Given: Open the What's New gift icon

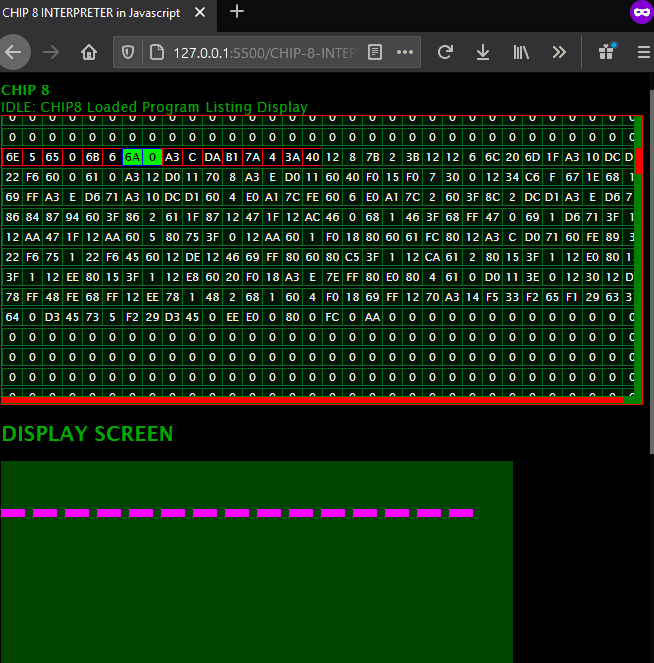Looking at the screenshot, I should [x=606, y=52].
